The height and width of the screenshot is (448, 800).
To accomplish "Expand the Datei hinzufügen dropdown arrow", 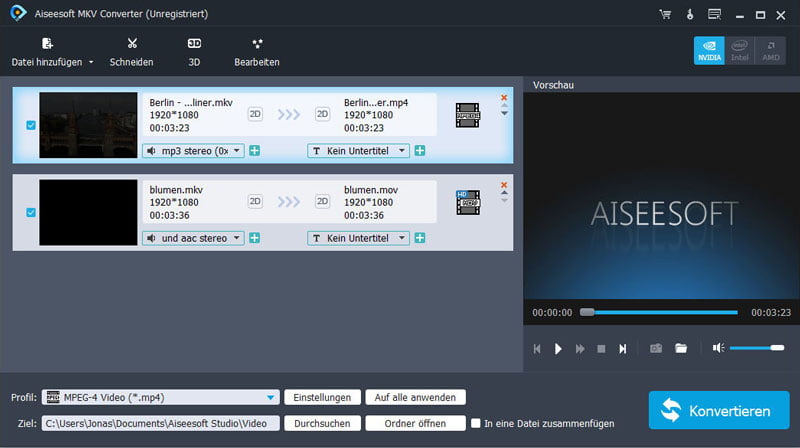I will [91, 62].
